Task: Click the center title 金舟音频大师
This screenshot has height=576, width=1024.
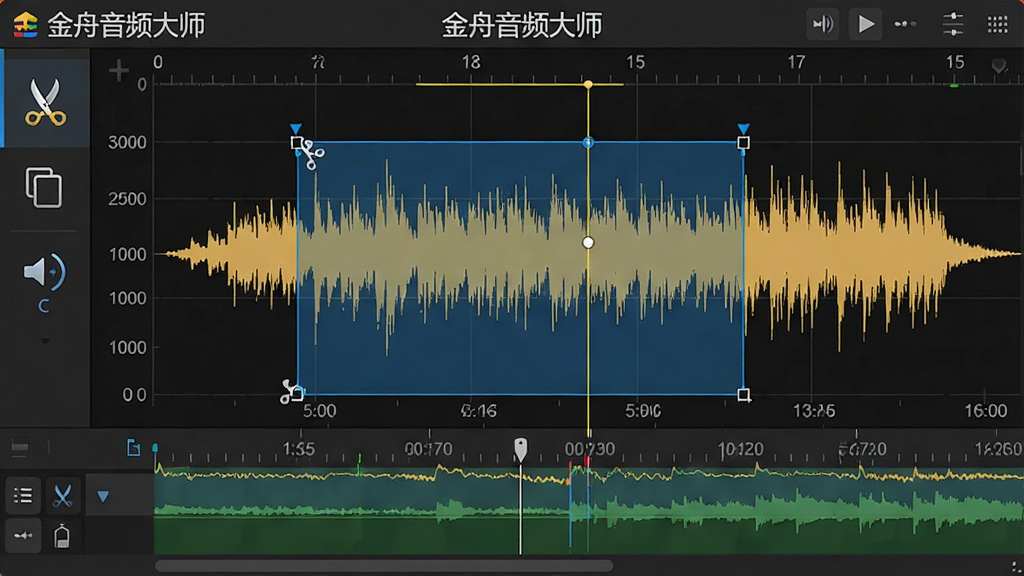Action: tap(522, 25)
